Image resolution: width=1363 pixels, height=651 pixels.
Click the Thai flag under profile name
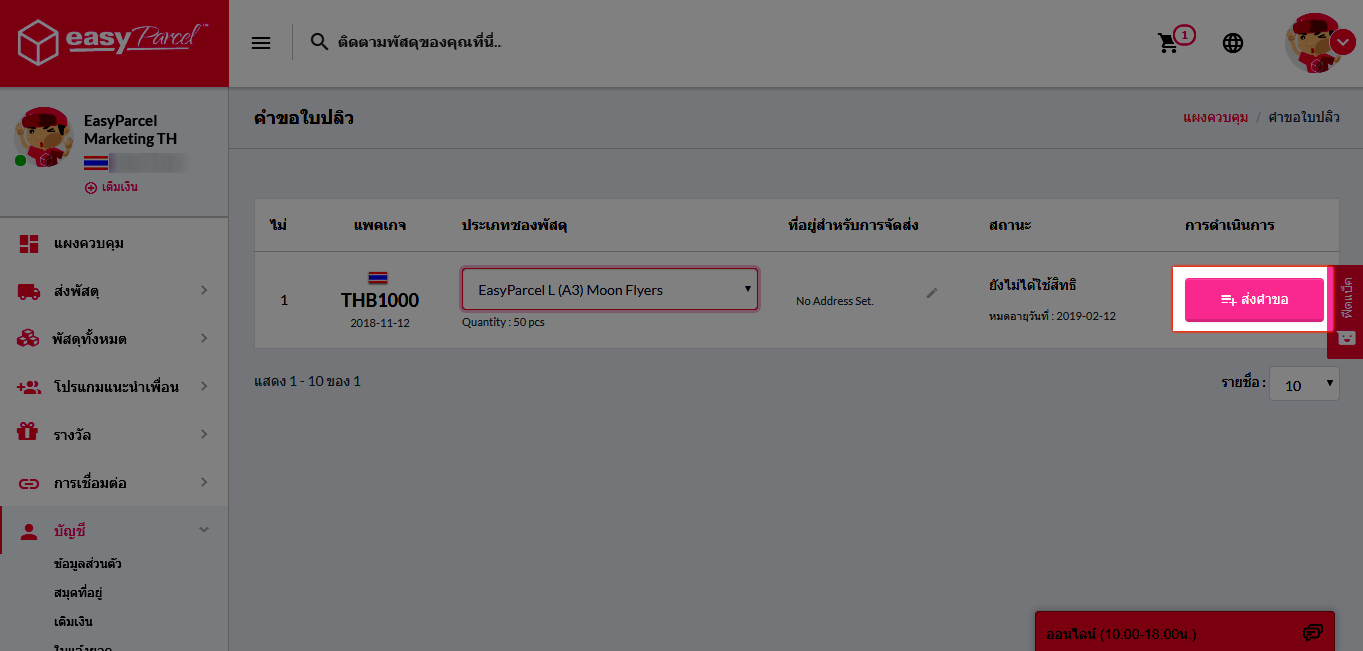pos(96,162)
